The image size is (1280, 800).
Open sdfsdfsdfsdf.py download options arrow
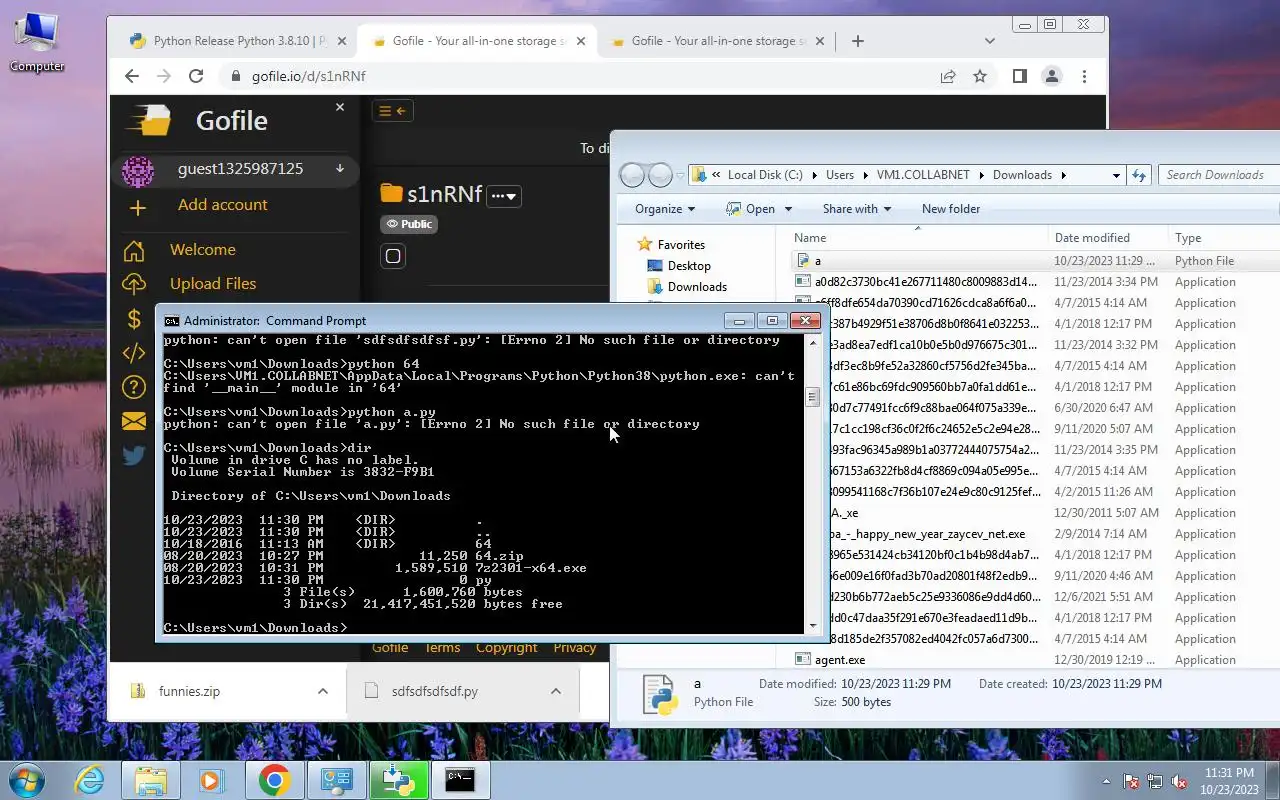coord(556,691)
